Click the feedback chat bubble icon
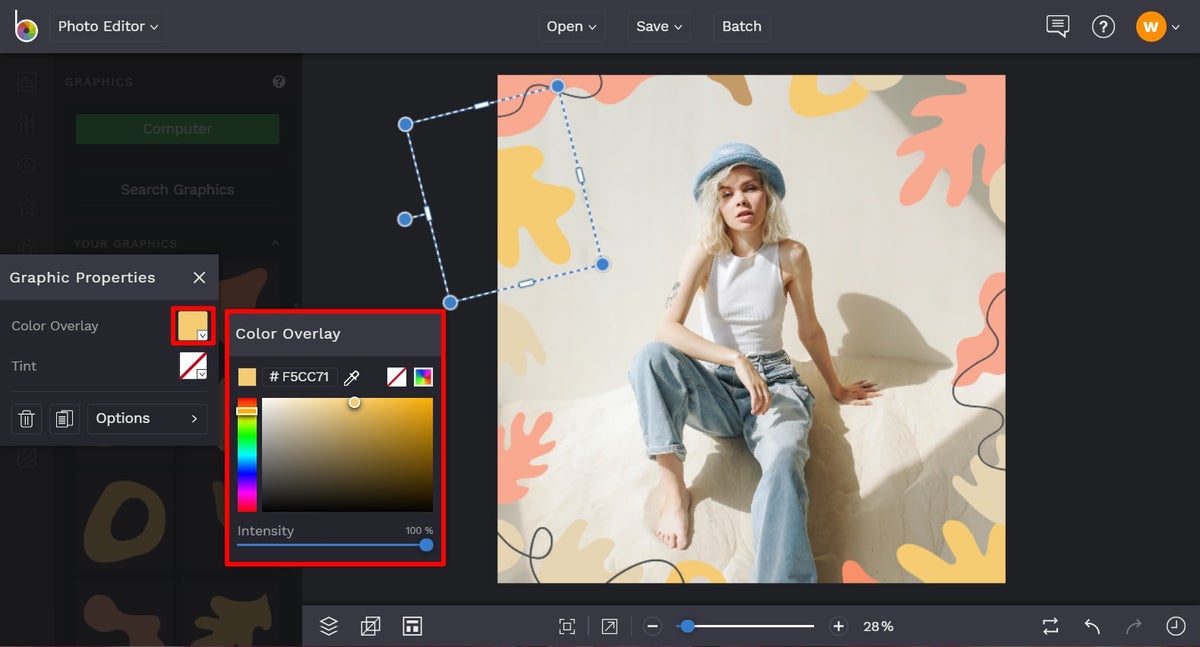 click(x=1057, y=26)
